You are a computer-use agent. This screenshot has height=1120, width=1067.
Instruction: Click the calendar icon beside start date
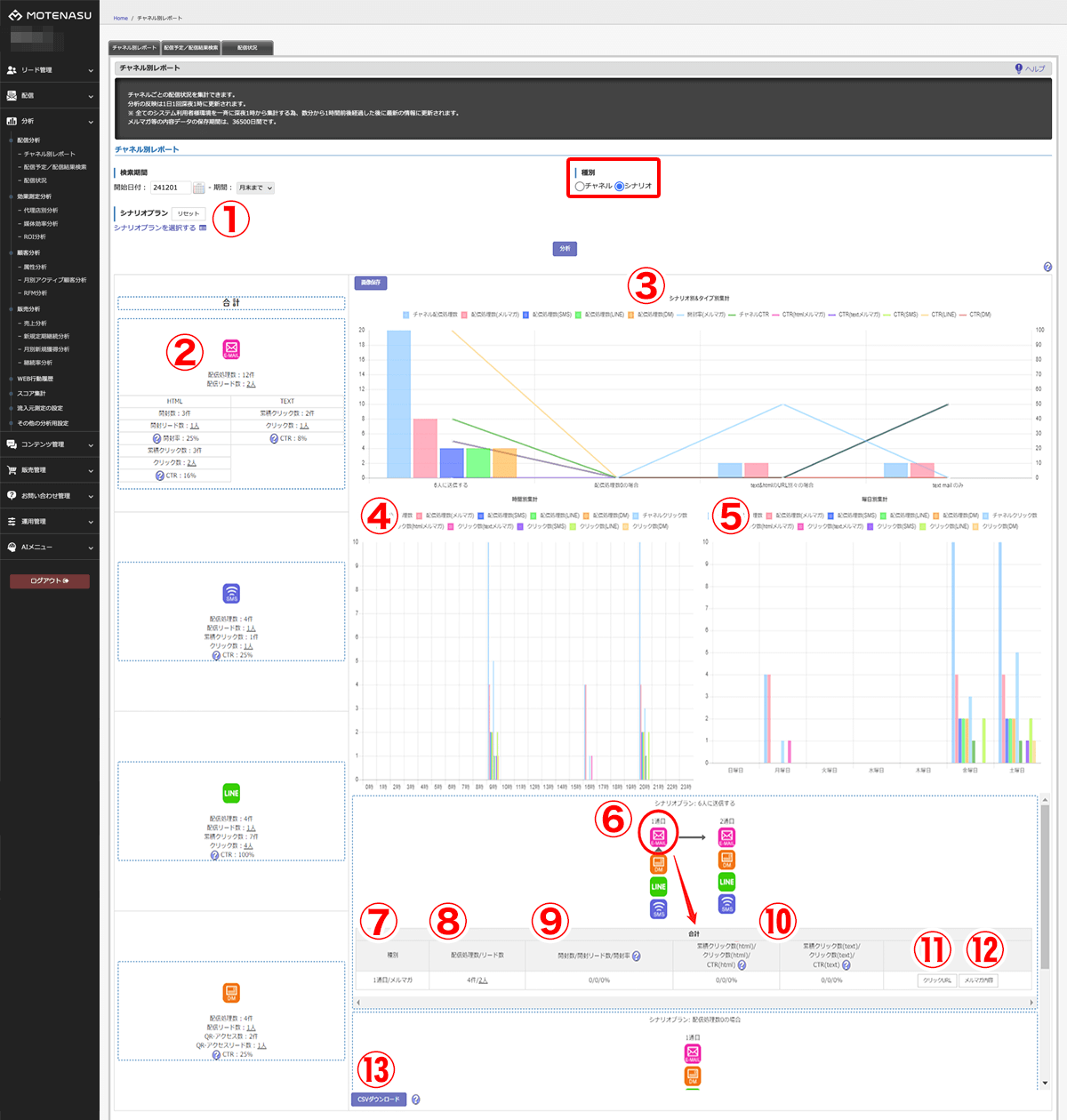(198, 188)
